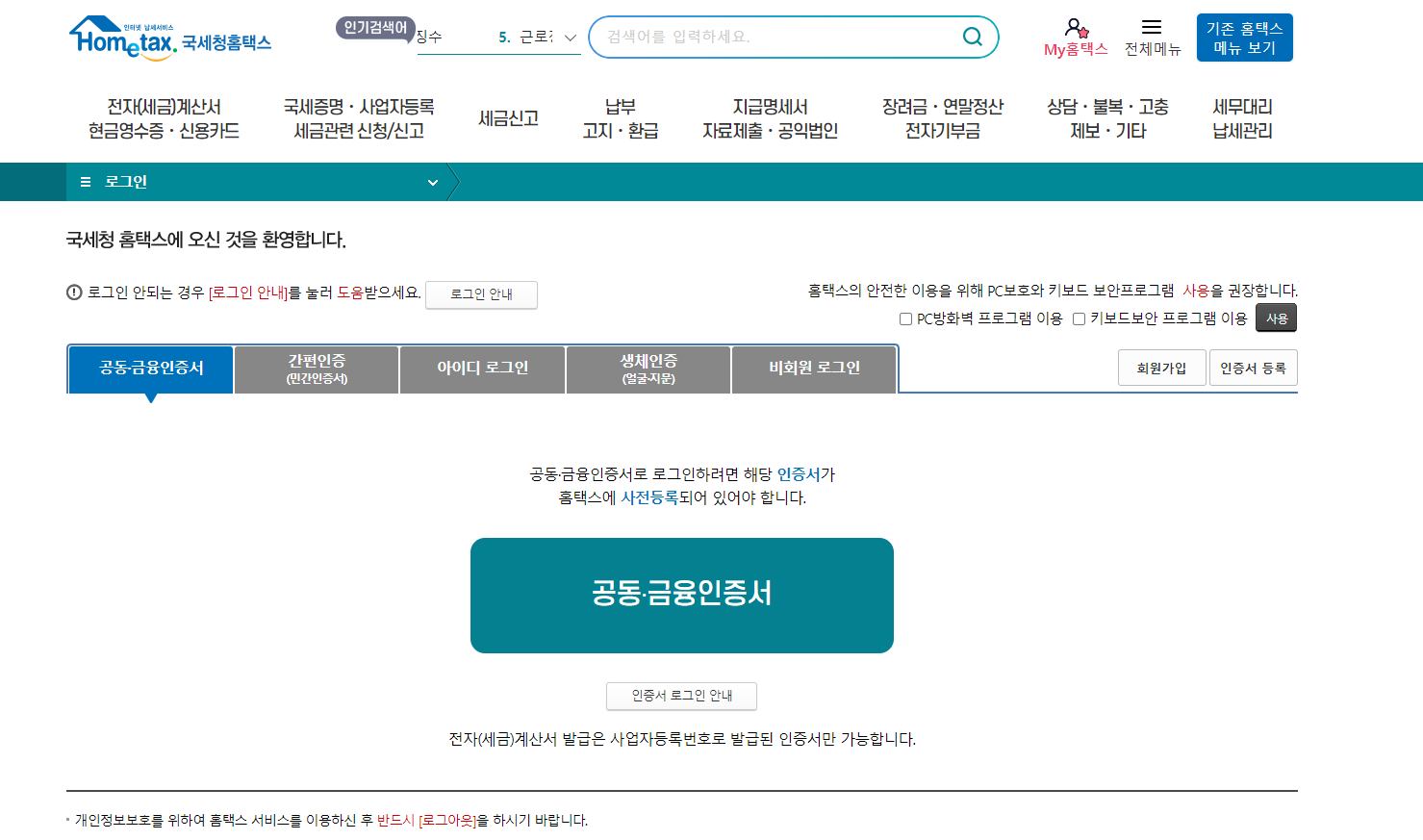The height and width of the screenshot is (840, 1423).
Task: Open 지급명세서 자료제출·공익법인 menu
Action: [770, 118]
